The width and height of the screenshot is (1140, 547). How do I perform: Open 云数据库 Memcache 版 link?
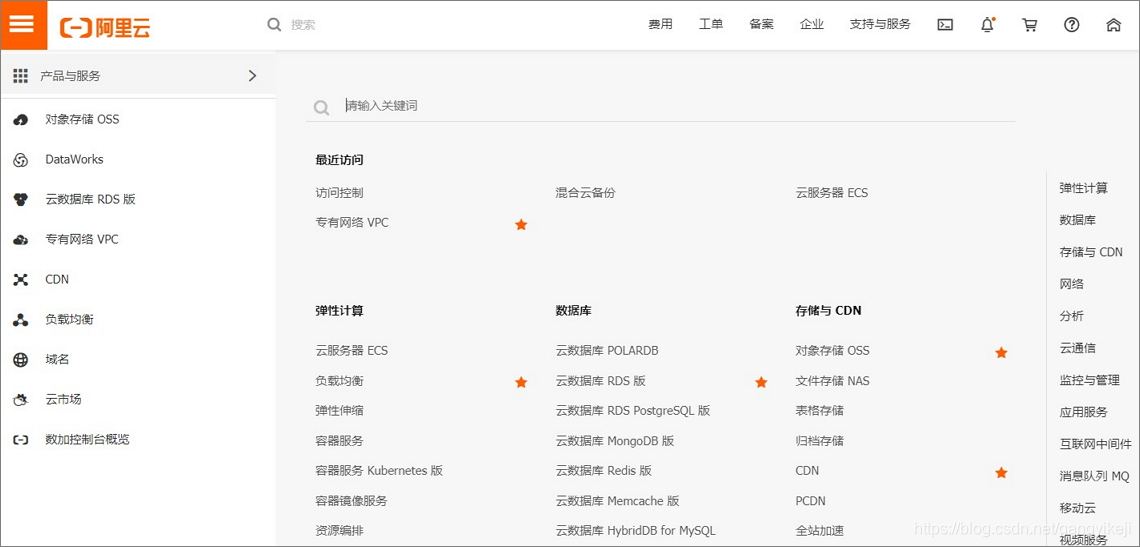tap(618, 500)
